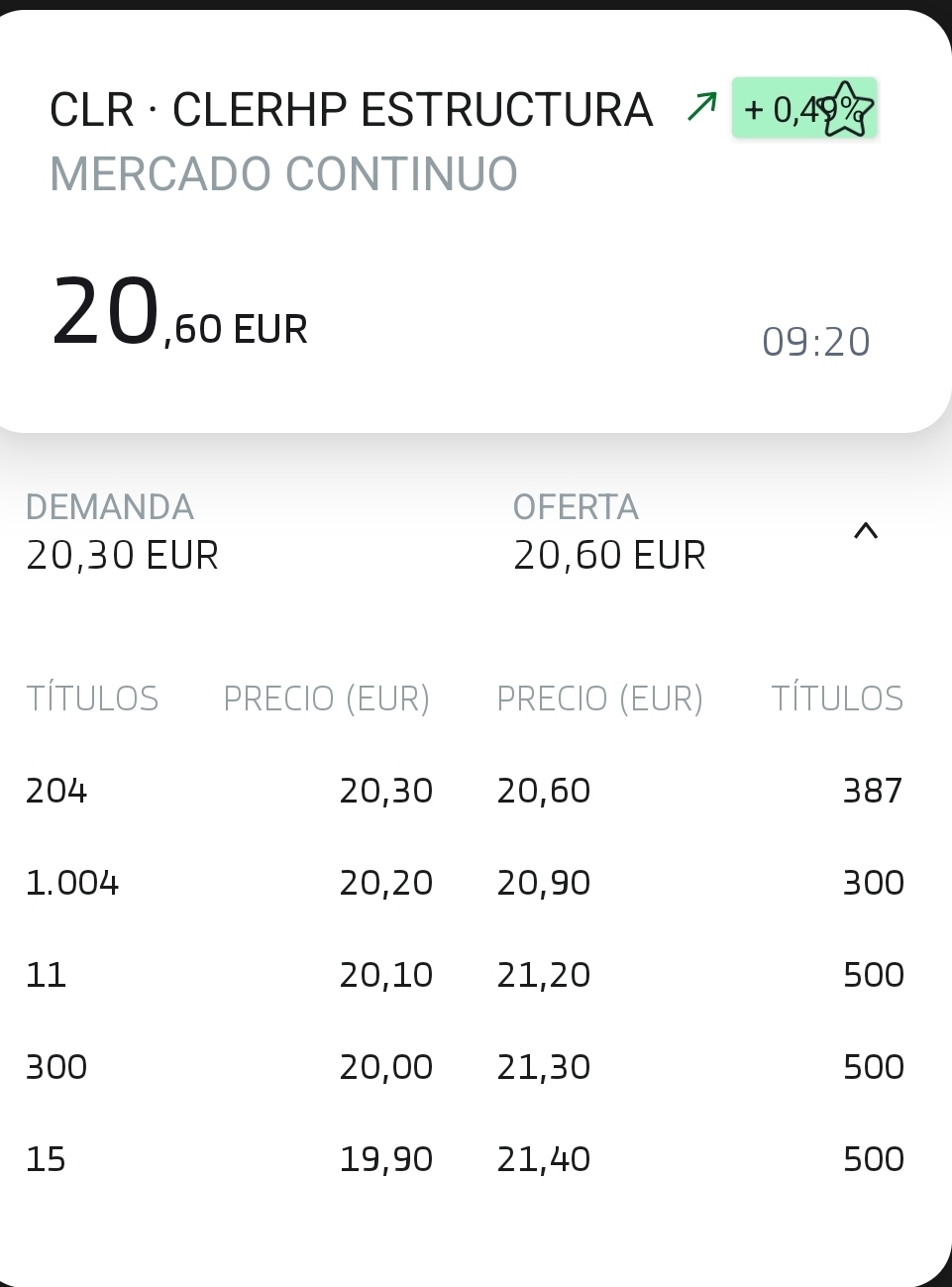
Task: Select the CLR · CLERHP ESTRUCTURA title
Action: pos(351,109)
